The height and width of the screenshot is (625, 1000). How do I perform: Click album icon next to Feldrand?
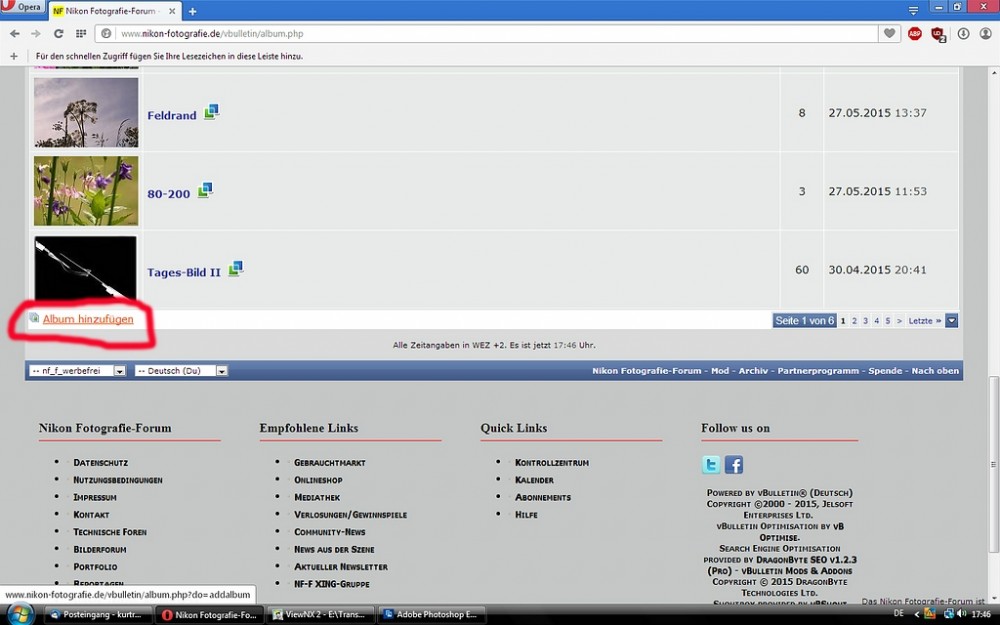coord(212,112)
